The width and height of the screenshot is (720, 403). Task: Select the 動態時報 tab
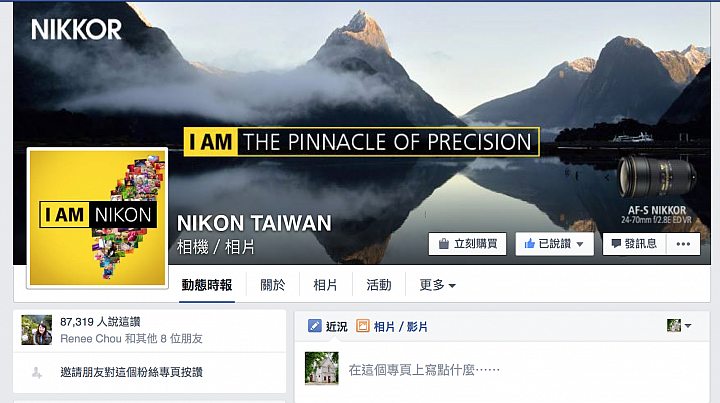(207, 285)
